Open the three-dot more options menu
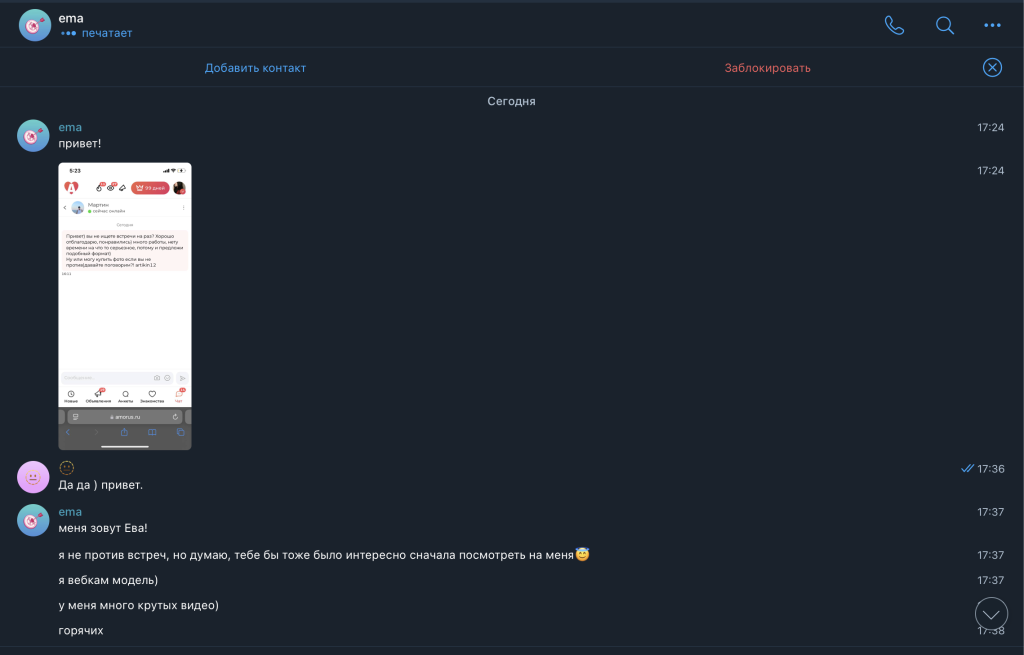This screenshot has width=1024, height=655. click(x=992, y=25)
